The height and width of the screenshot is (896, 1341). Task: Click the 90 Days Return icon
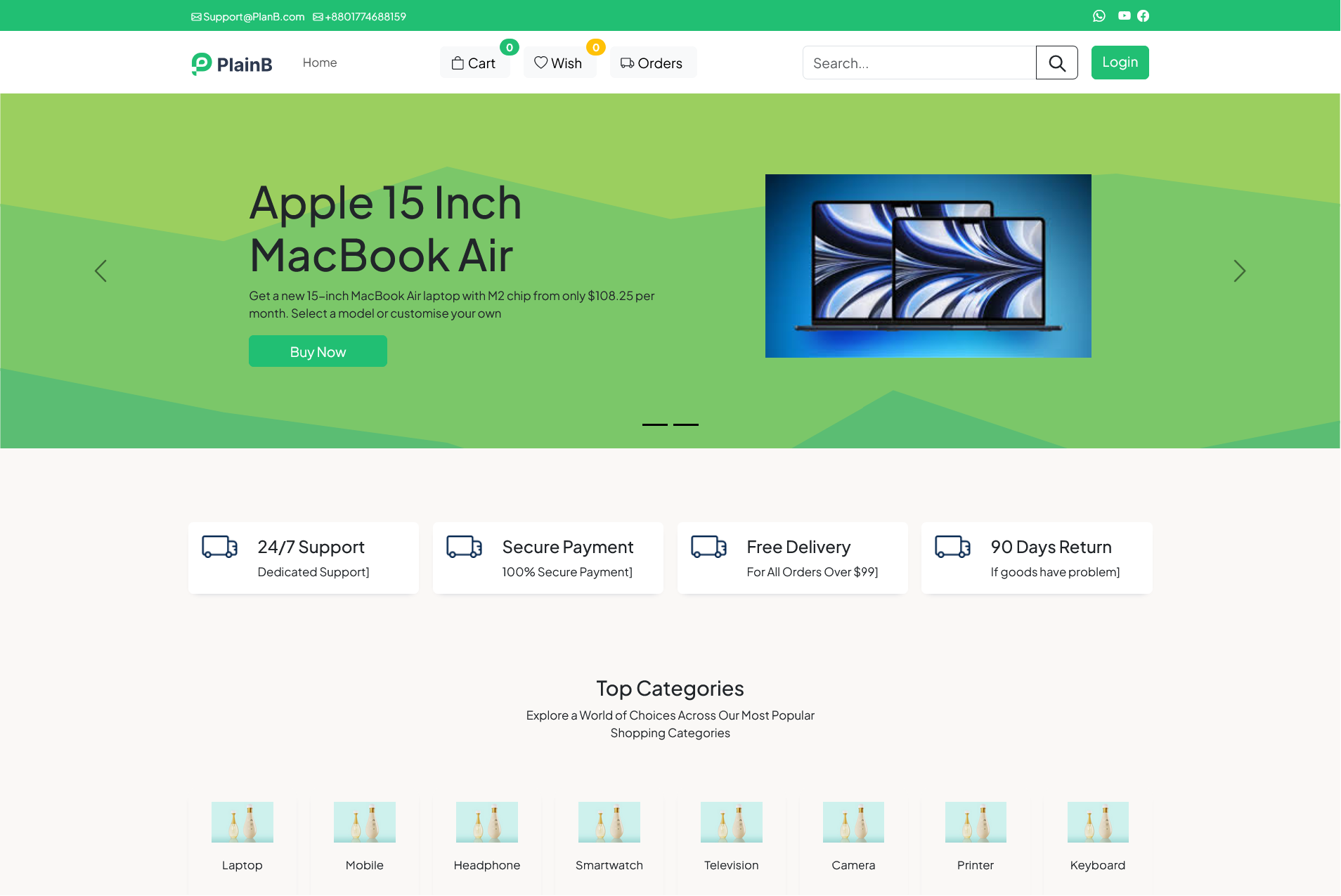[x=952, y=547]
